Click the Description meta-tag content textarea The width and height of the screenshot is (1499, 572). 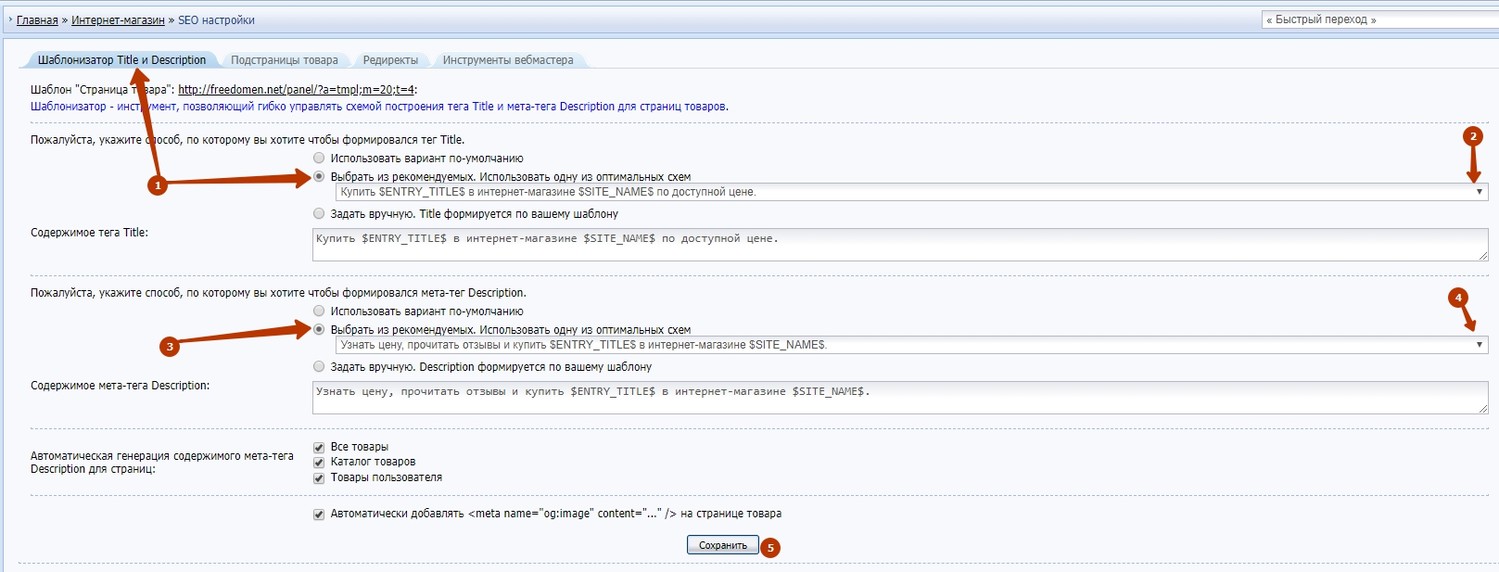pos(900,397)
